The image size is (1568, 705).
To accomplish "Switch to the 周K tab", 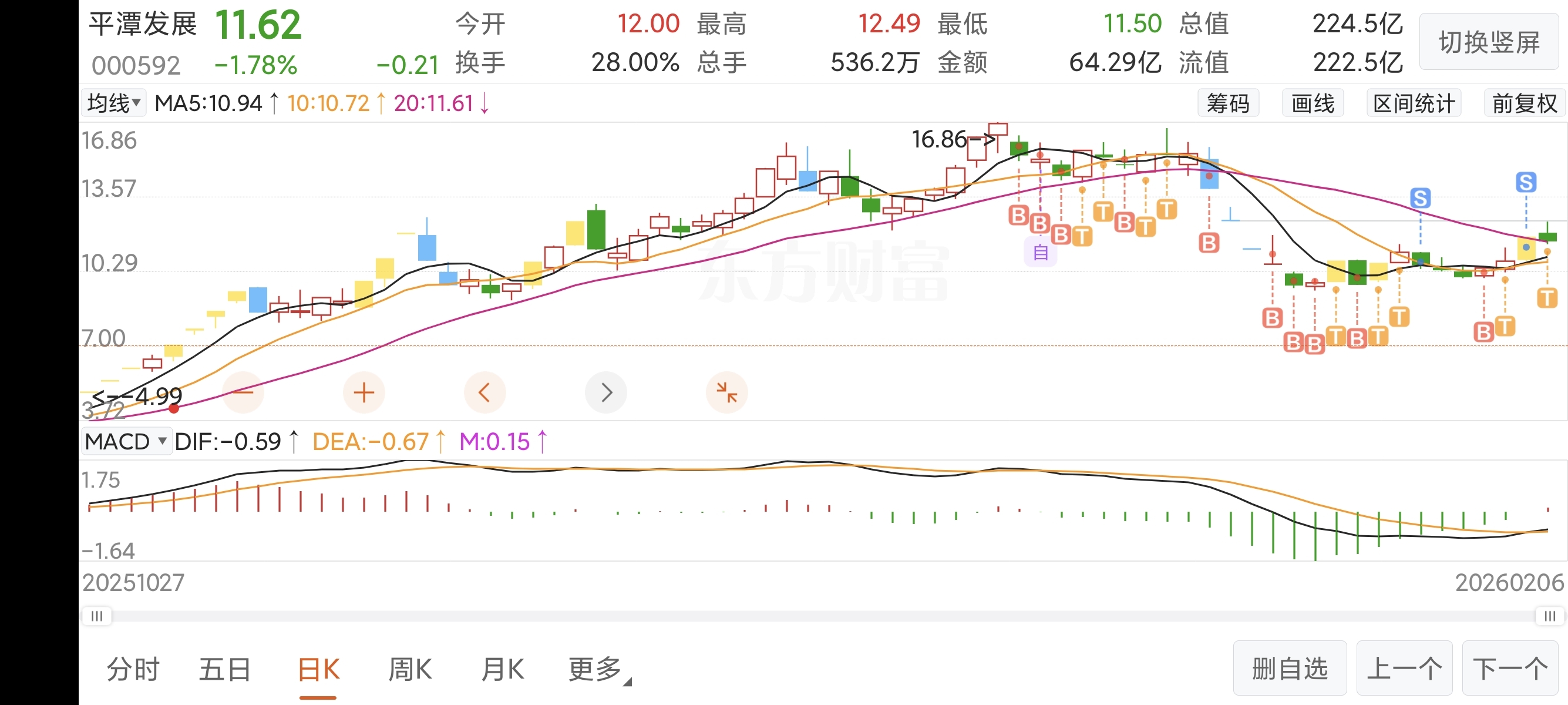I will (x=410, y=670).
